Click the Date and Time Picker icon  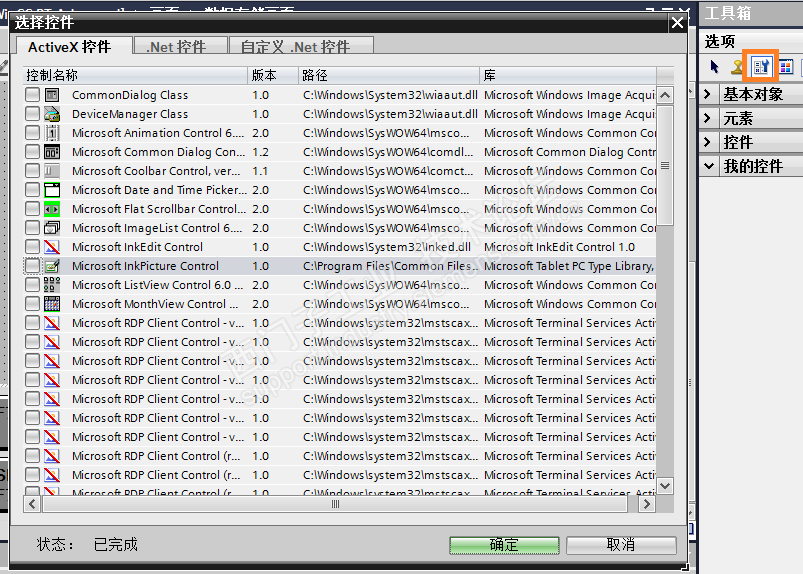tap(52, 190)
